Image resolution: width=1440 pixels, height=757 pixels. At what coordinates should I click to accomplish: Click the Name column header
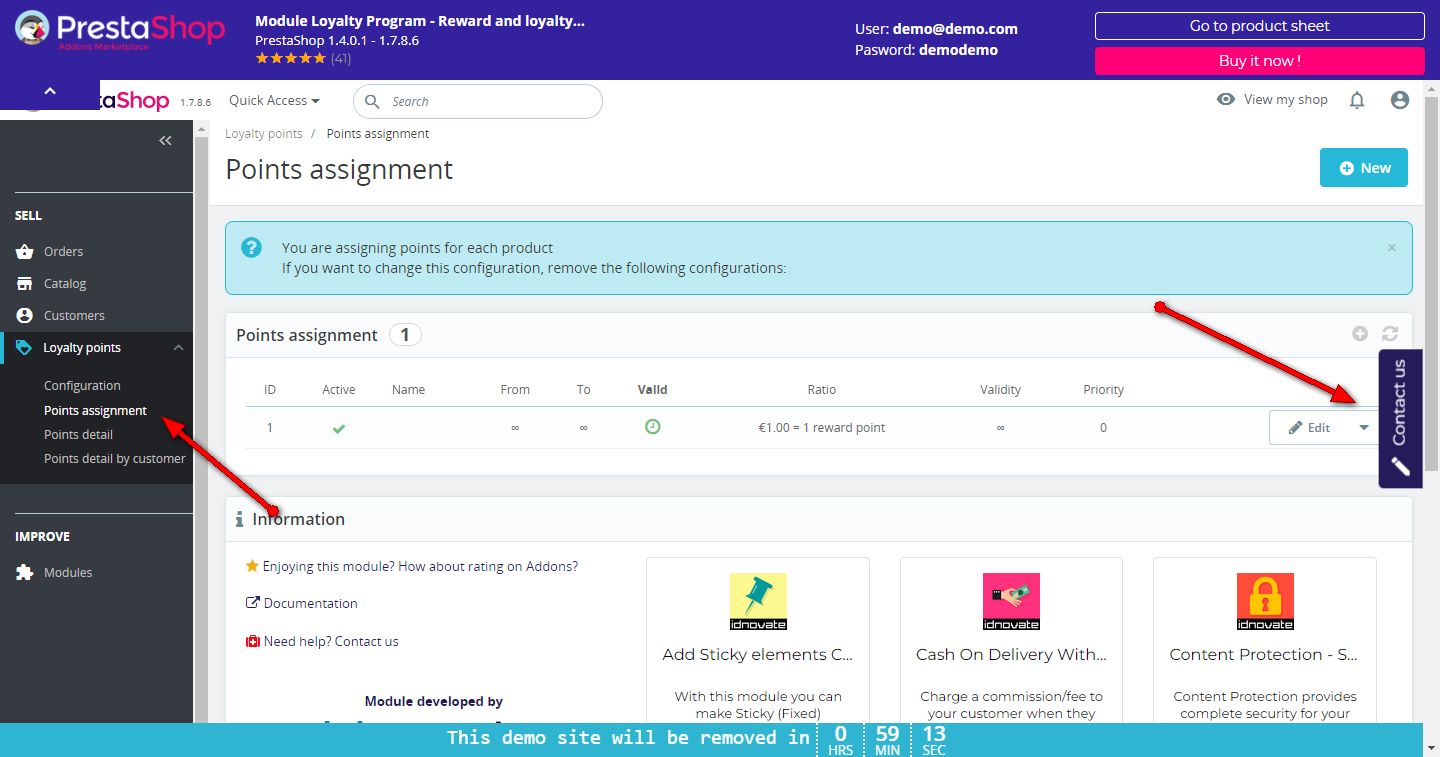coord(409,390)
